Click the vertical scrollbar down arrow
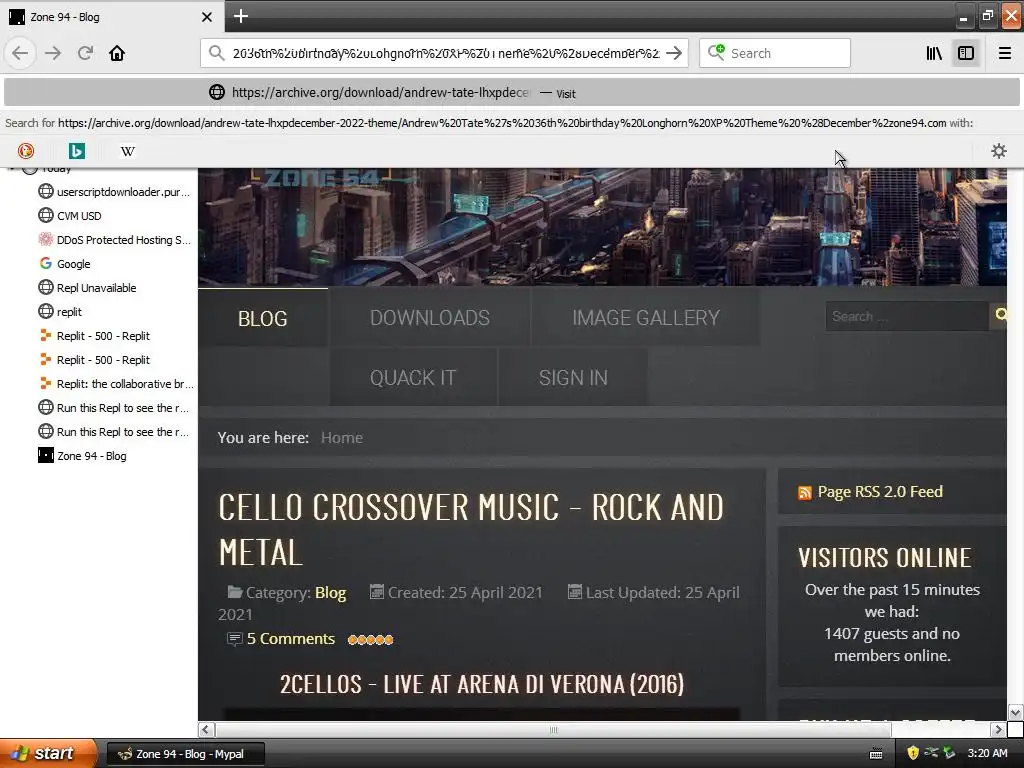Screen dimensions: 1024x768 tap(1016, 712)
